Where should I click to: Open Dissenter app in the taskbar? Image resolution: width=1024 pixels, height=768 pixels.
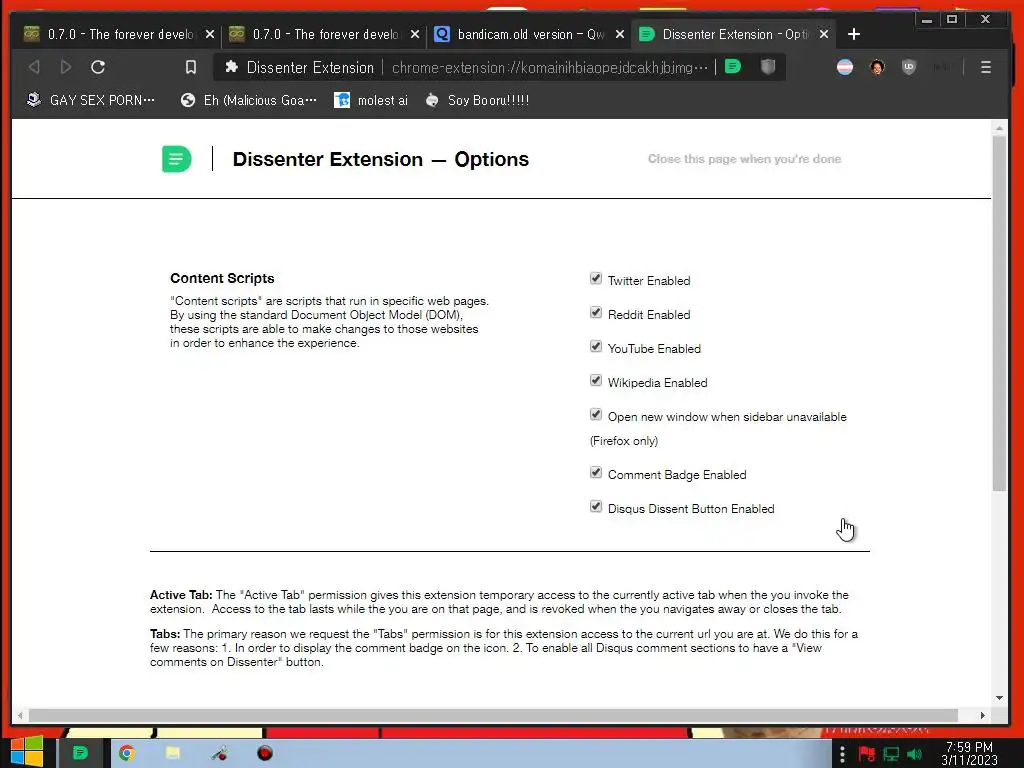[x=80, y=753]
